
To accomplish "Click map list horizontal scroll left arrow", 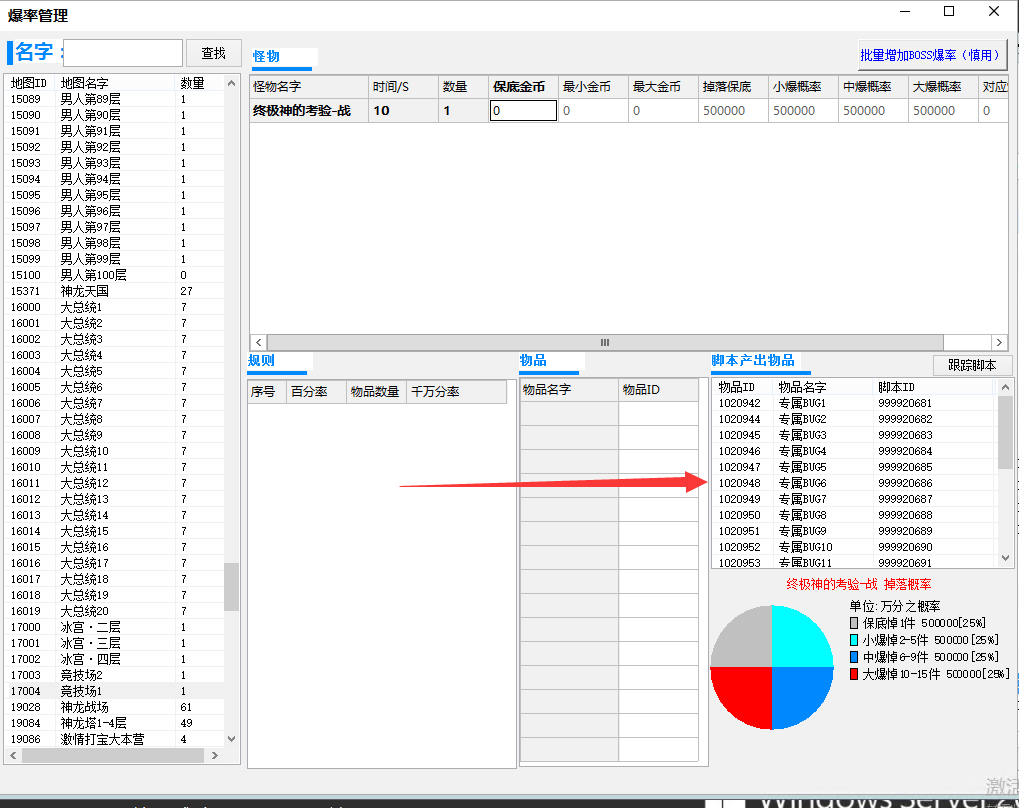I will click(x=13, y=755).
